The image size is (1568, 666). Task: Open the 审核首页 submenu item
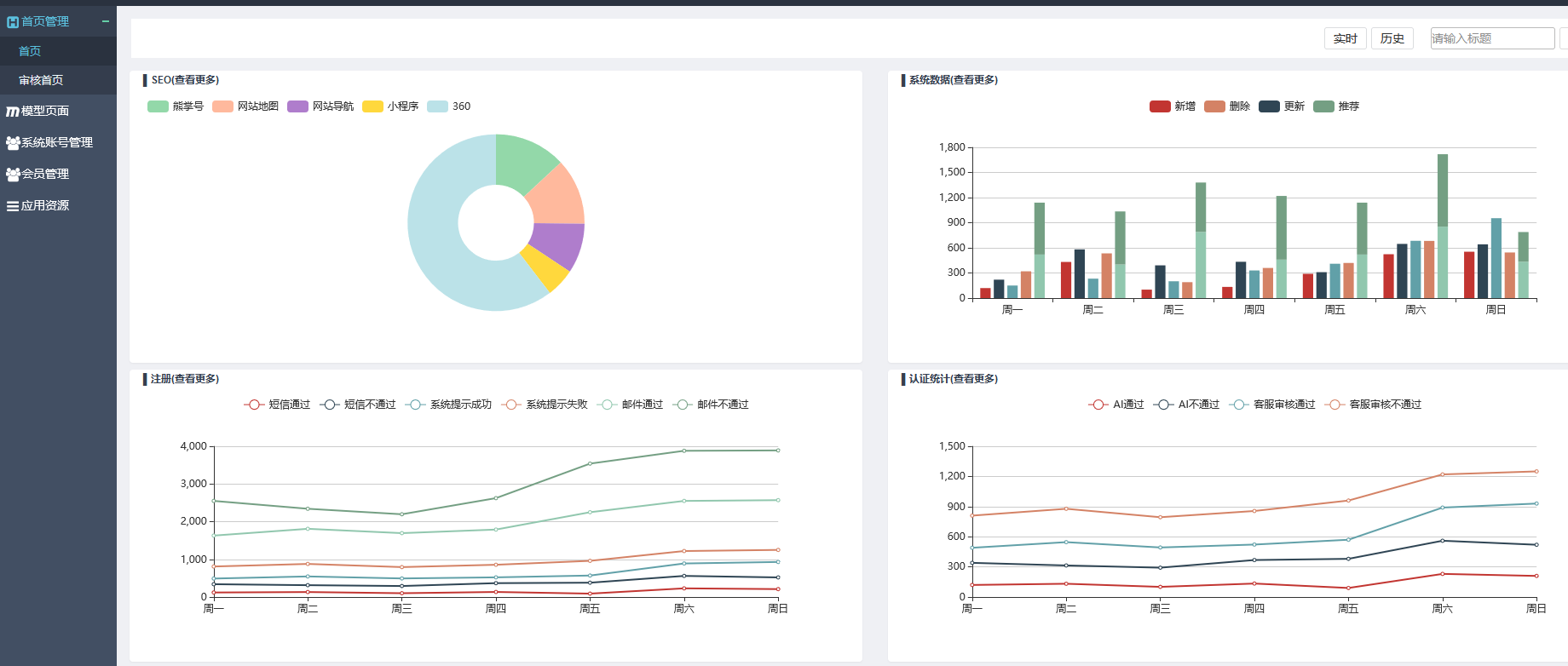coord(58,80)
